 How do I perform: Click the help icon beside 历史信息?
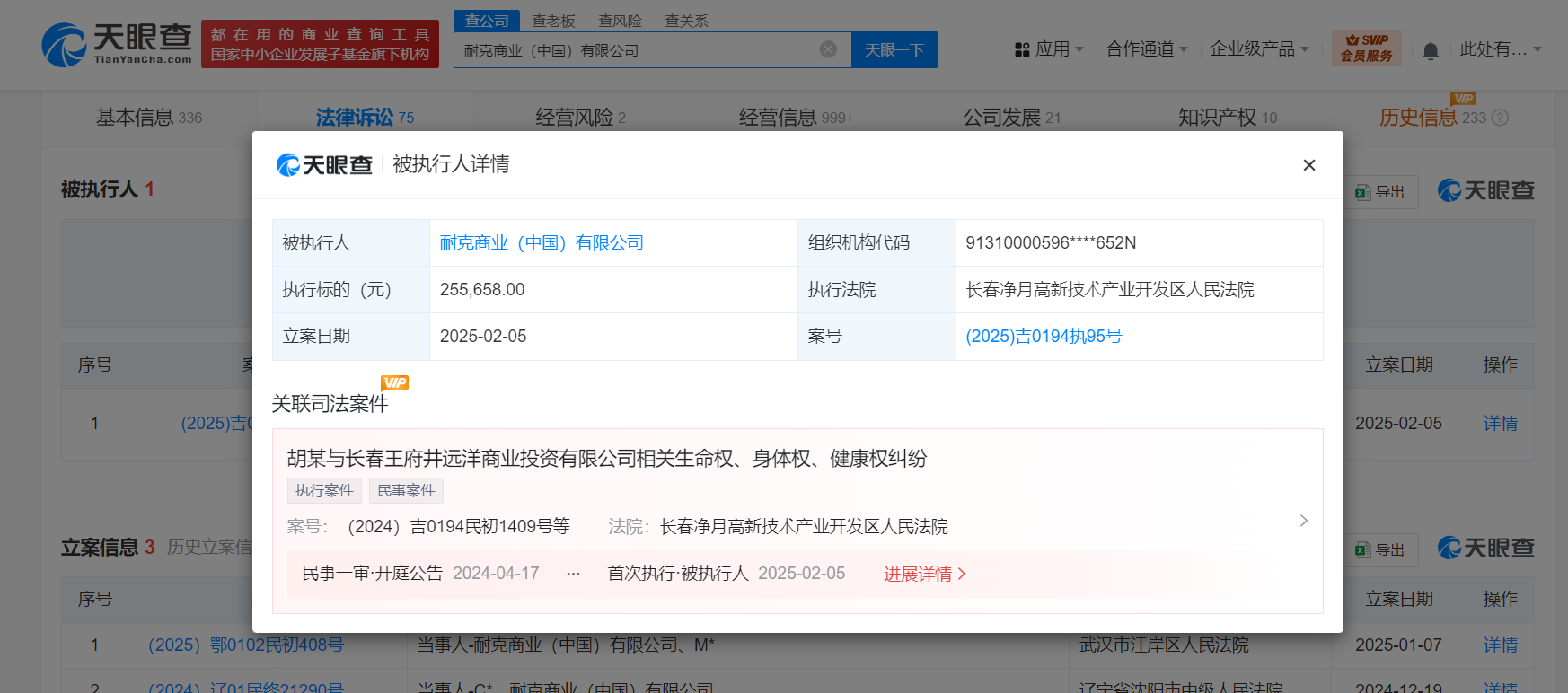[x=1500, y=118]
